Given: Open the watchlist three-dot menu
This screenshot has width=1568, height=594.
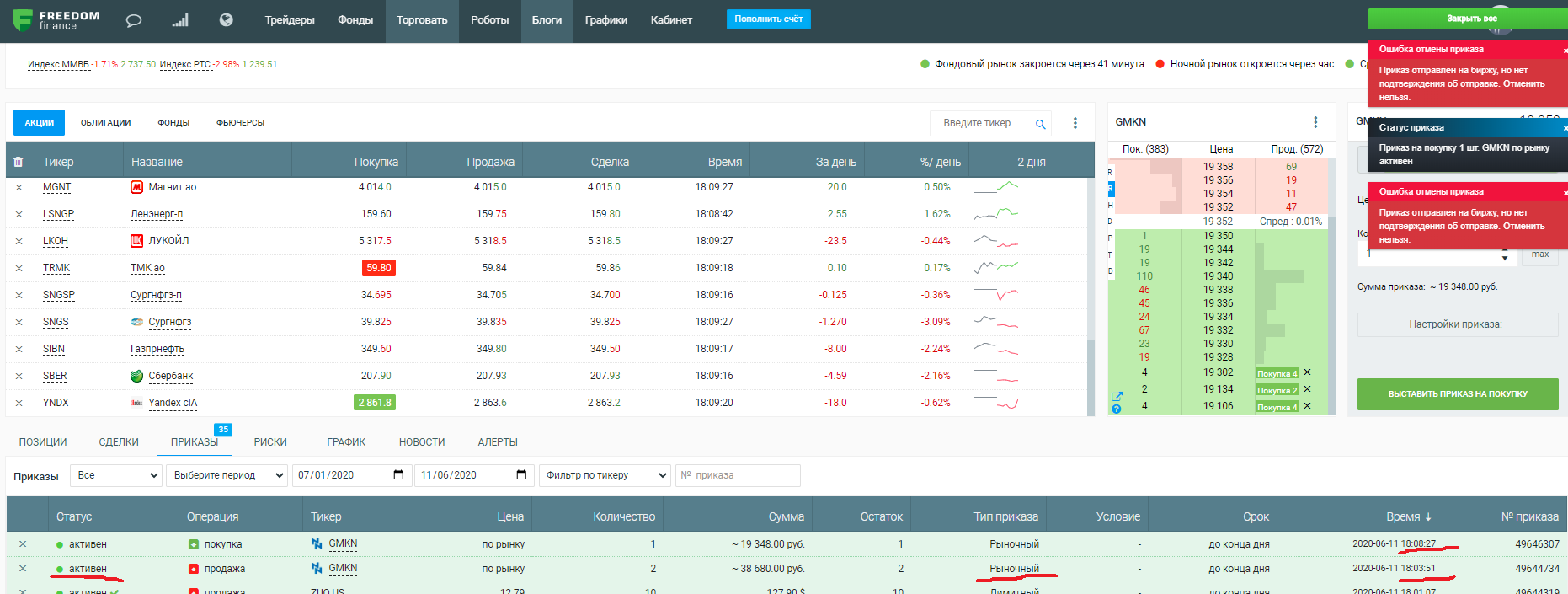Looking at the screenshot, I should pyautogui.click(x=1075, y=123).
